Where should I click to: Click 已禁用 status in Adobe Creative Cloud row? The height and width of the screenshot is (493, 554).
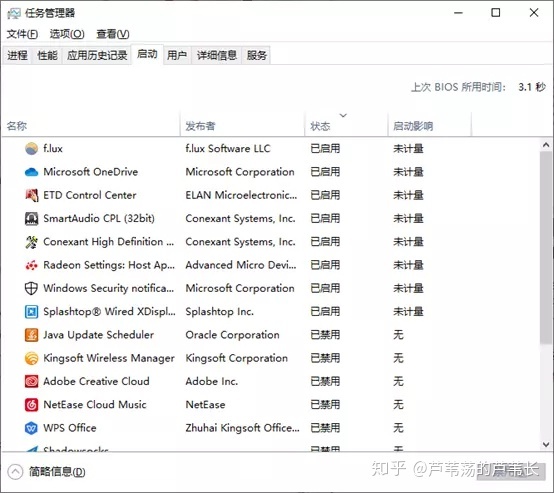325,381
